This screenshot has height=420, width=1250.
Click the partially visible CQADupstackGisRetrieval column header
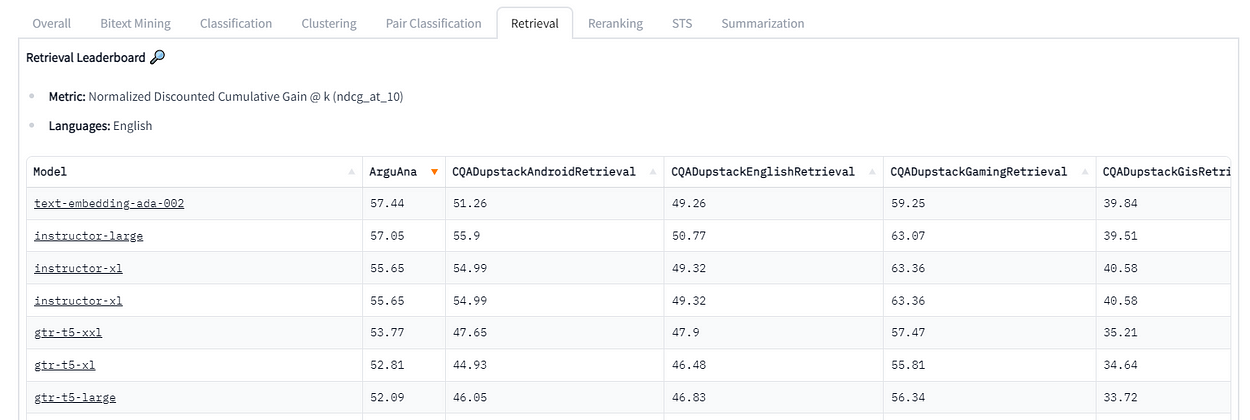pos(1165,172)
